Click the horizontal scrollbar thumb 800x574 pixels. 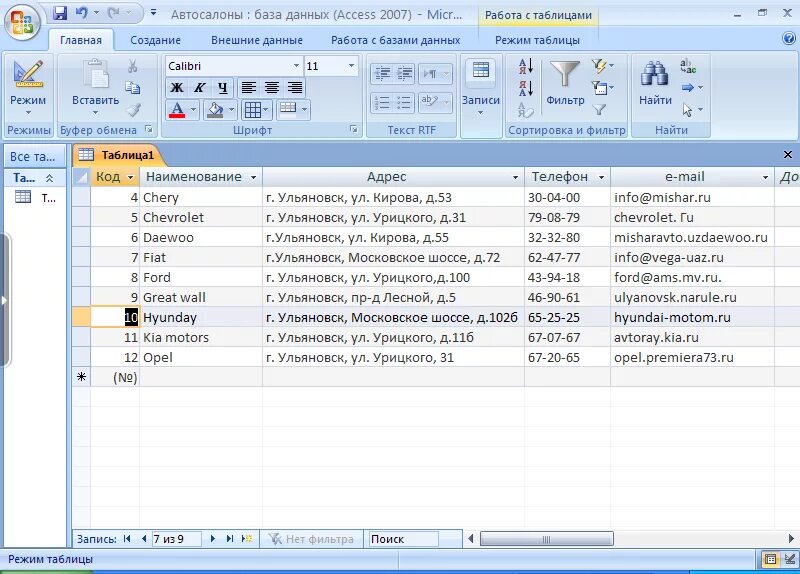point(546,539)
